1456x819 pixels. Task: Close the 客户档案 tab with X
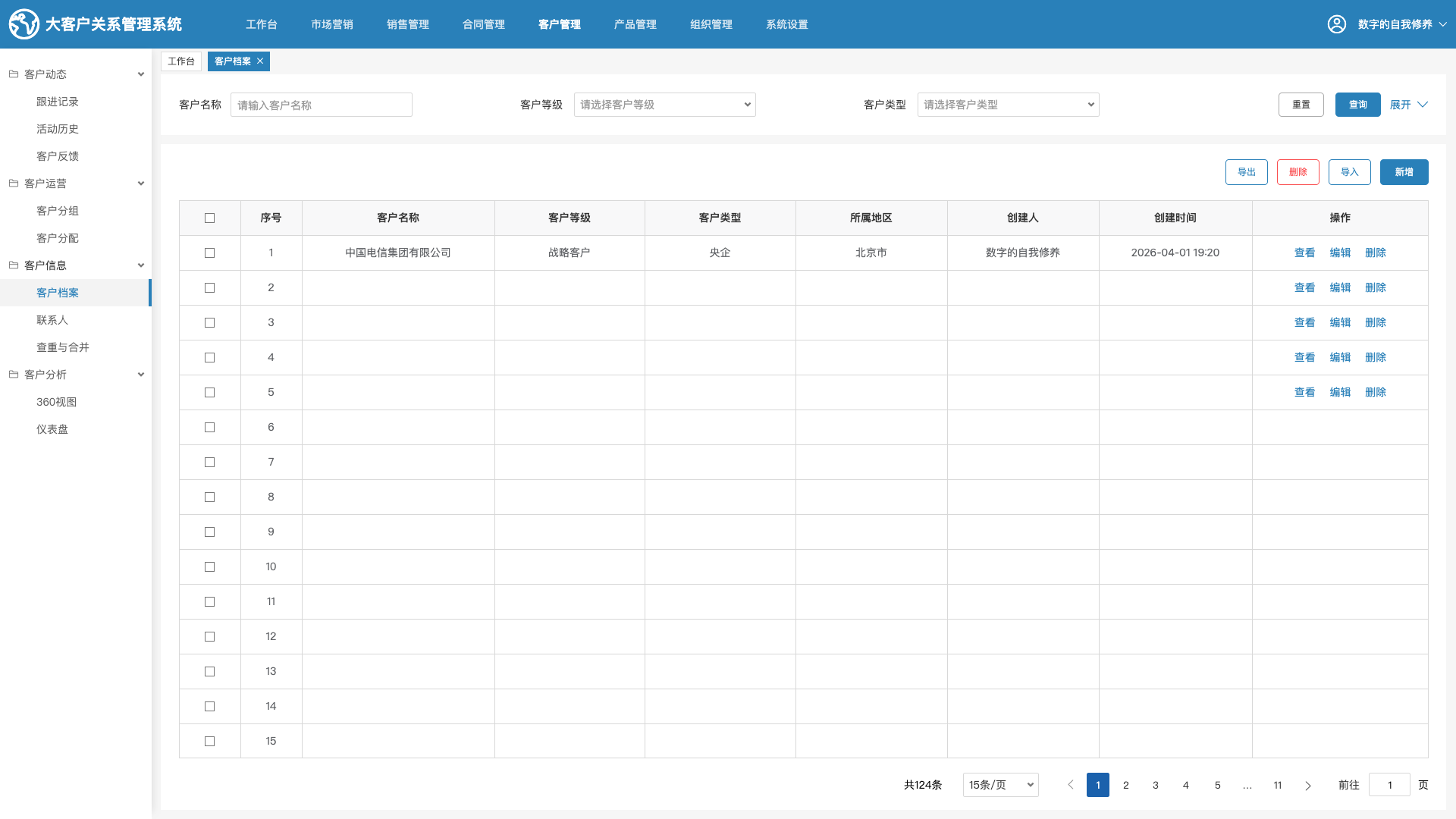pos(260,61)
